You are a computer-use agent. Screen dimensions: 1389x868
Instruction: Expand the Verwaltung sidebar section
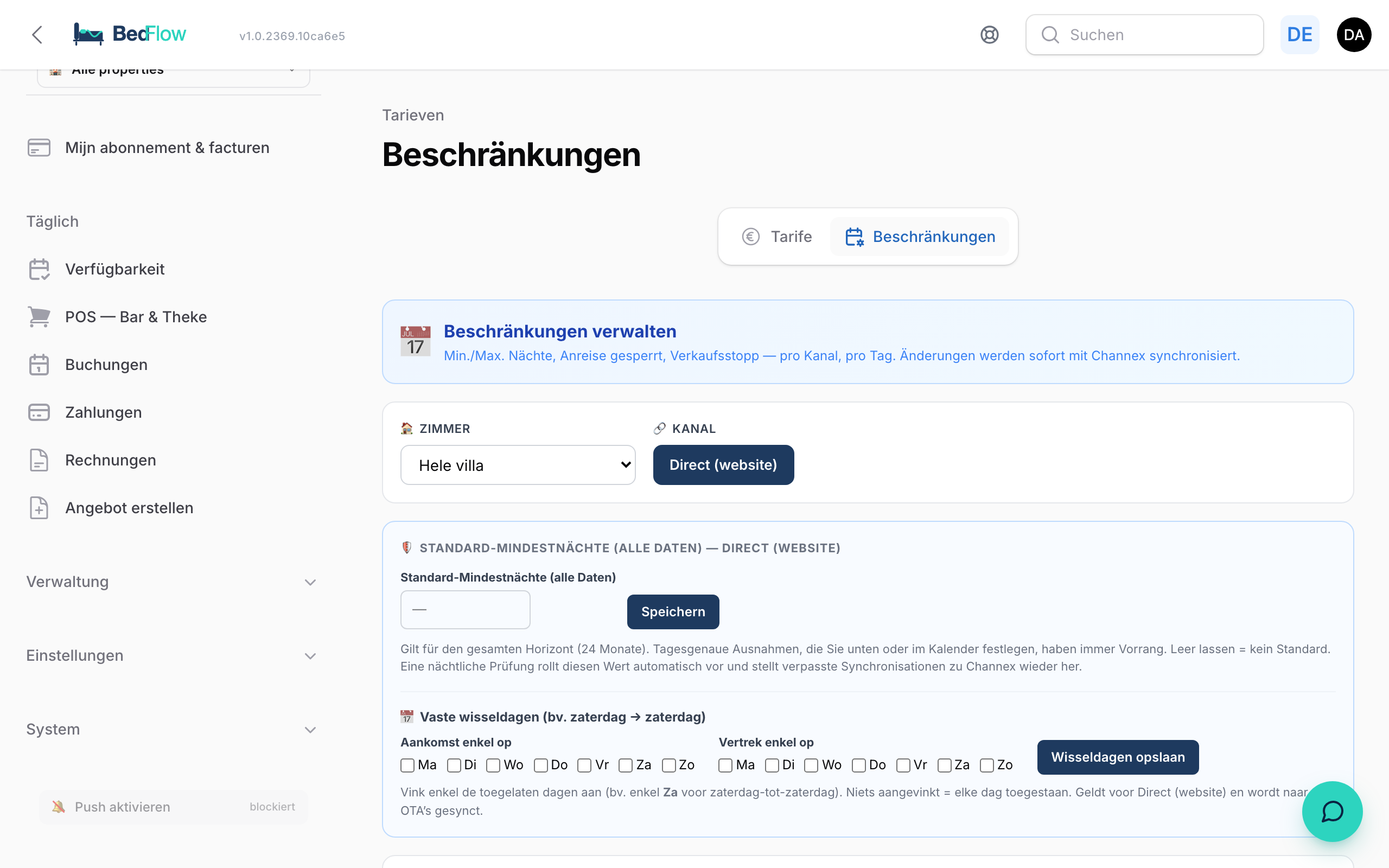point(171,582)
